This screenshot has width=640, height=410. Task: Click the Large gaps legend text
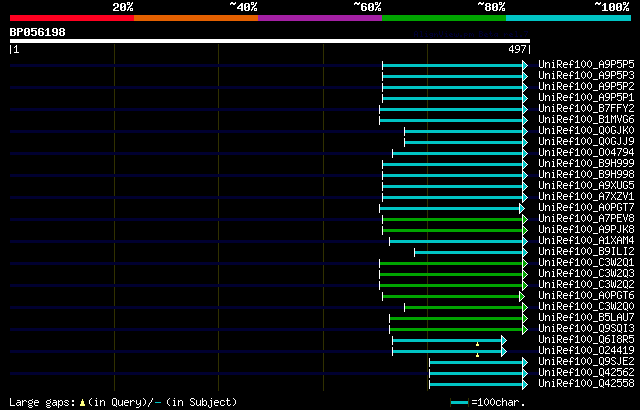pos(42,403)
